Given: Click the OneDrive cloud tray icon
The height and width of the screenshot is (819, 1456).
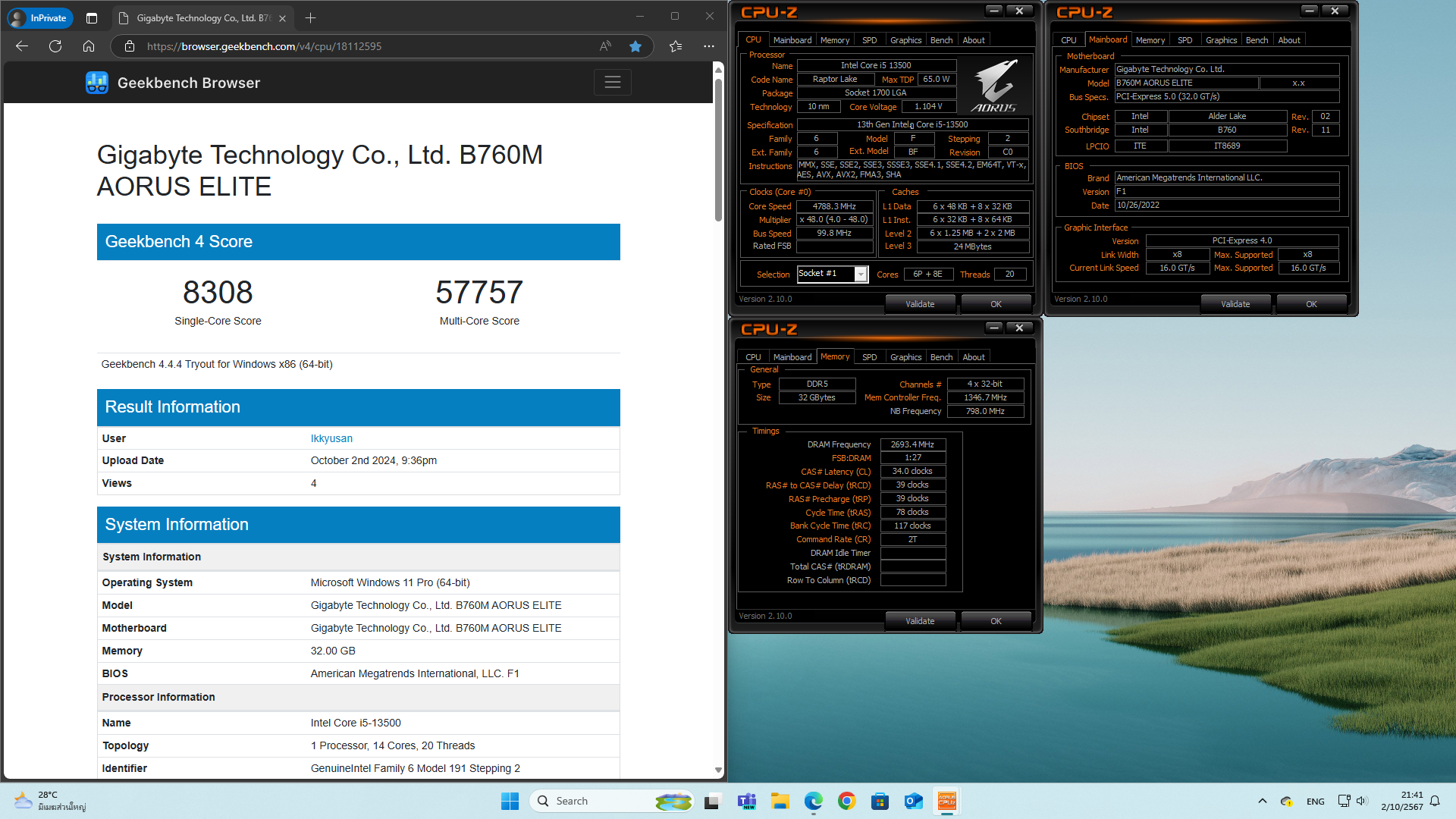Looking at the screenshot, I should [1287, 801].
